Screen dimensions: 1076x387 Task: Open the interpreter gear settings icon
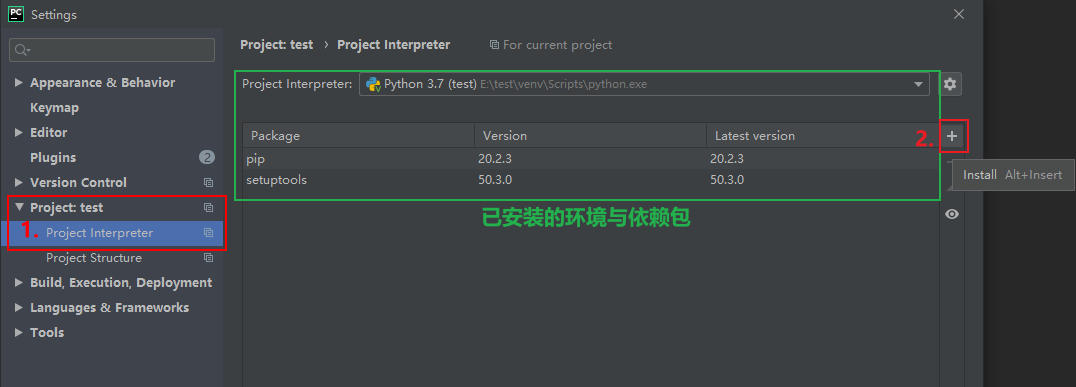[950, 84]
